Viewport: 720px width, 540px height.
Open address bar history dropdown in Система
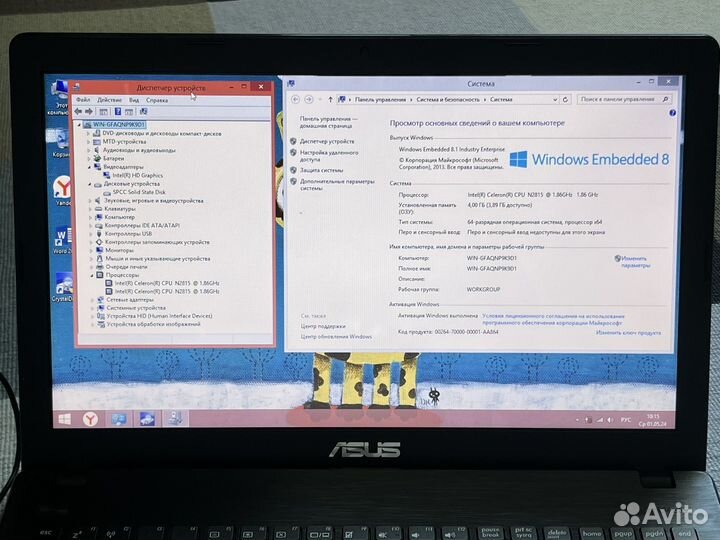(x=555, y=99)
